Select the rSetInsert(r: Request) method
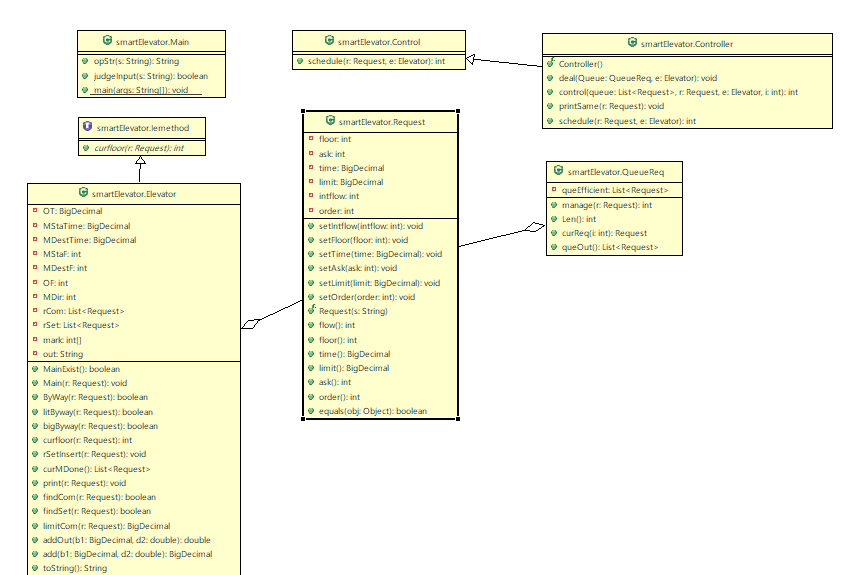This screenshot has height=575, width=853. tap(95, 454)
